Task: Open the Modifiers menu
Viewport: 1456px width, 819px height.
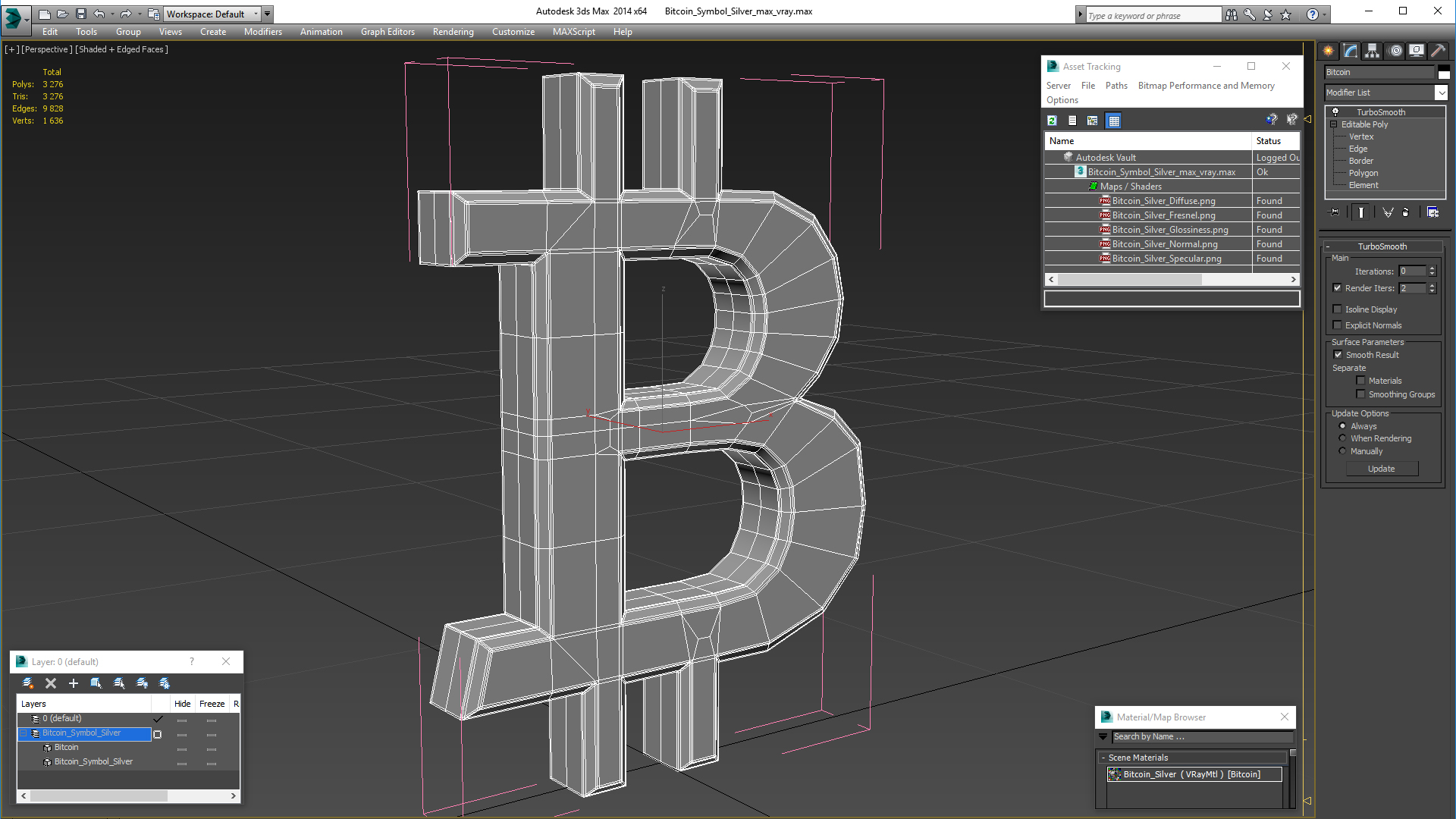Action: click(262, 32)
